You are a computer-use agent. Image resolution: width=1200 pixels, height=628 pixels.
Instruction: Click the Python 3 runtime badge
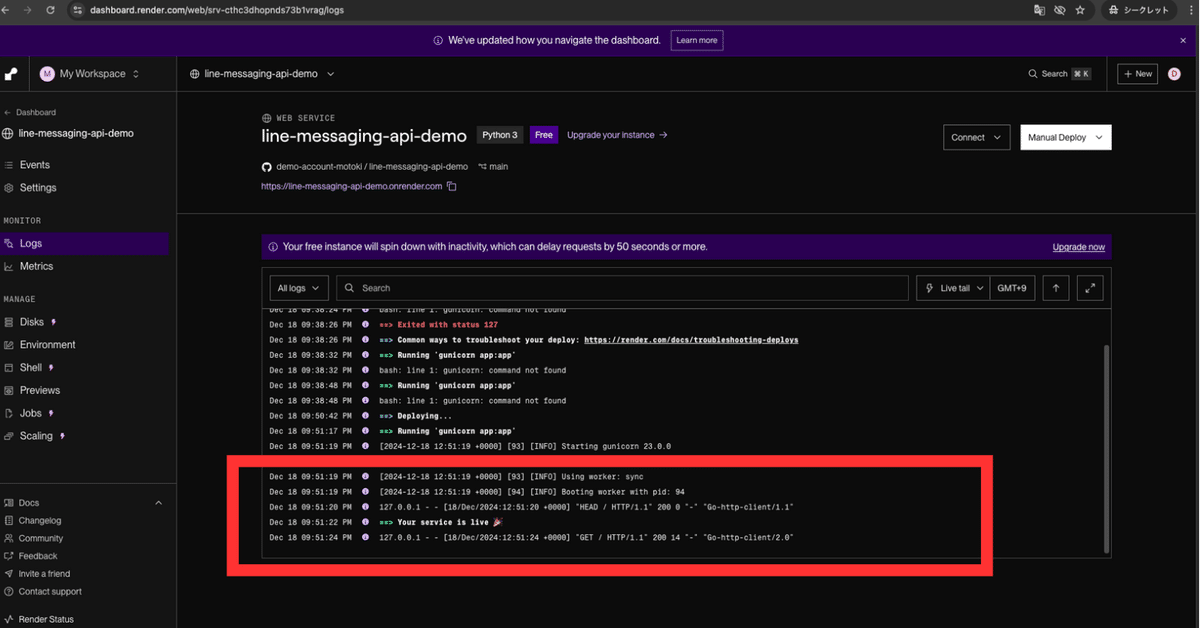point(500,135)
